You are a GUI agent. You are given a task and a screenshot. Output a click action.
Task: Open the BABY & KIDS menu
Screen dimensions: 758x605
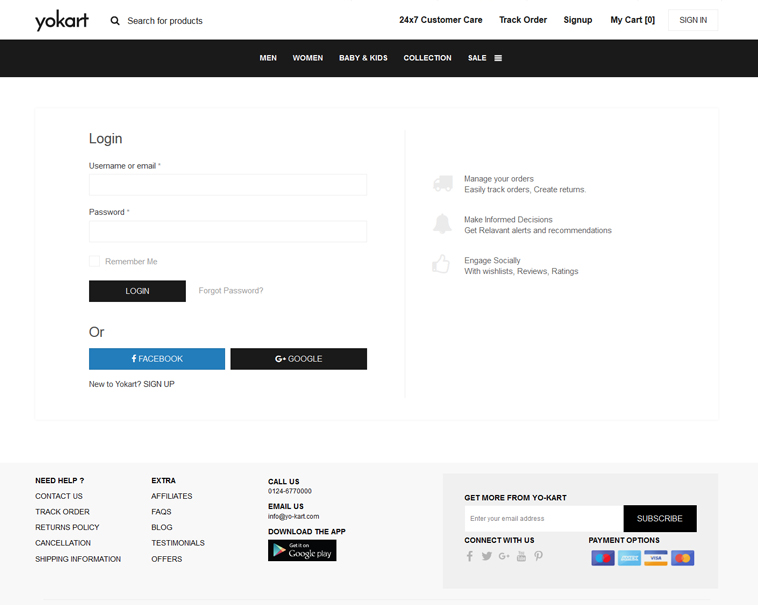click(363, 58)
